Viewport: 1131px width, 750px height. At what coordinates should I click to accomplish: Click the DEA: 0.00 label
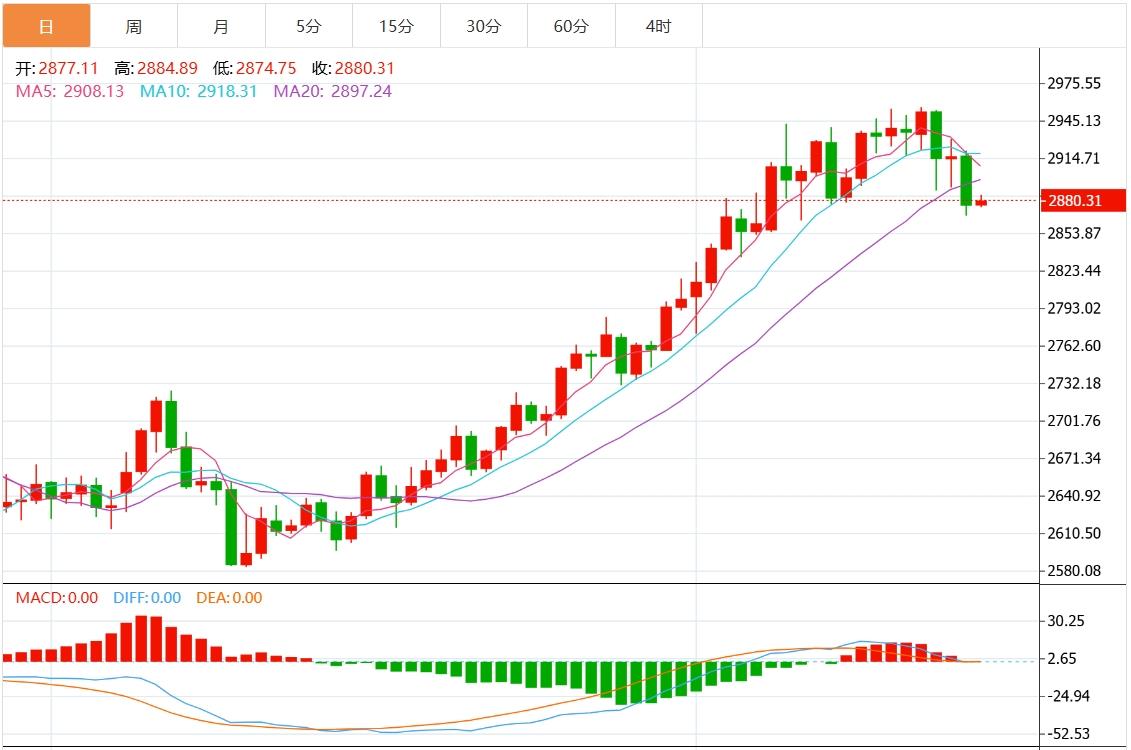(230, 598)
